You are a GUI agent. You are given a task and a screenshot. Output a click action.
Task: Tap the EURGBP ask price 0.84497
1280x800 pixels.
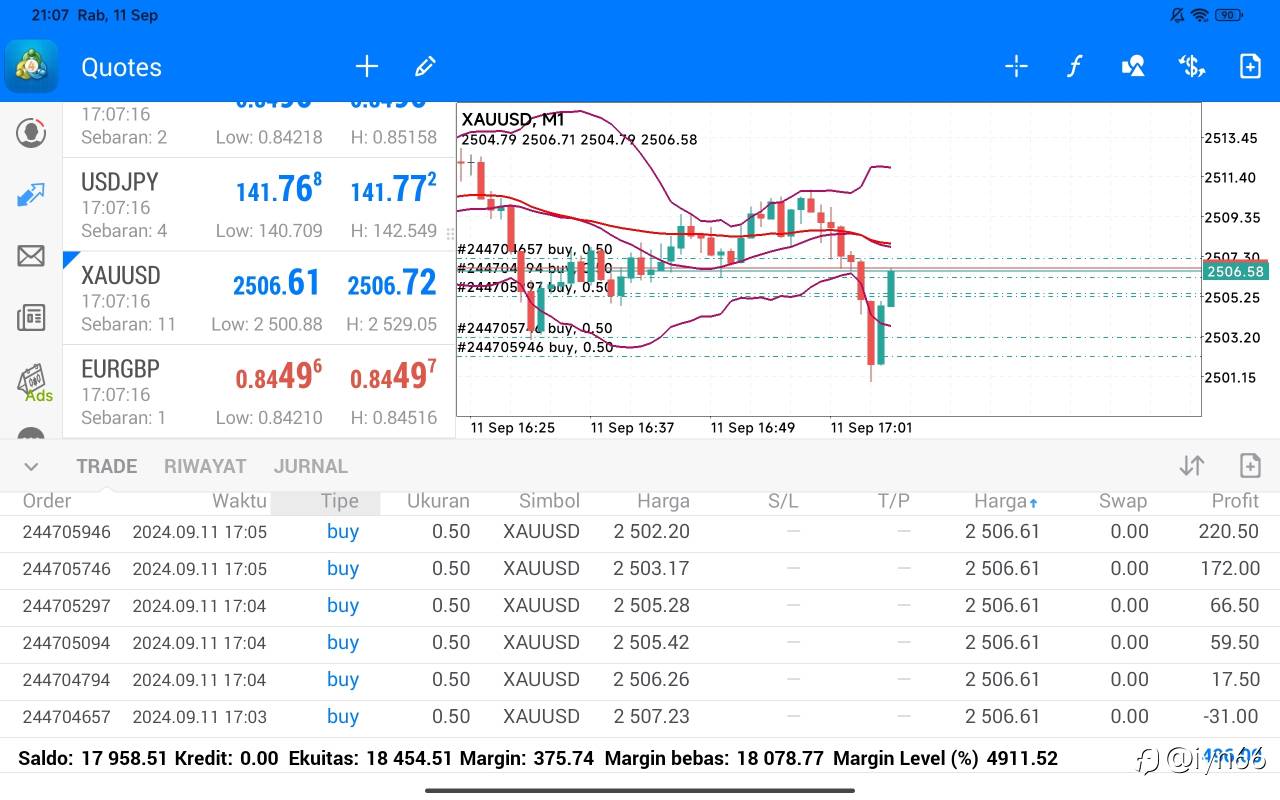coord(393,375)
